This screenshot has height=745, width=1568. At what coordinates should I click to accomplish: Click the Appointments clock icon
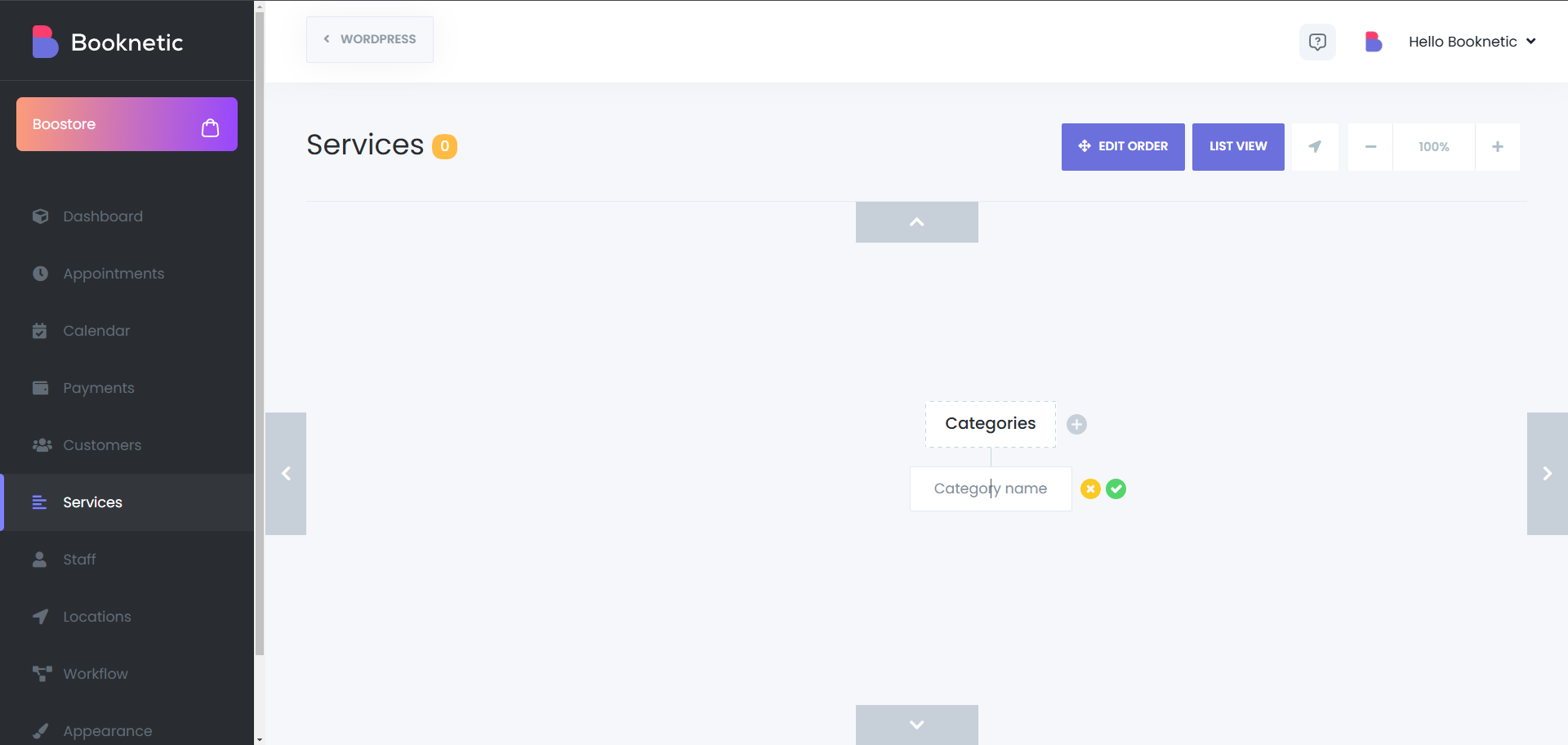click(40, 274)
